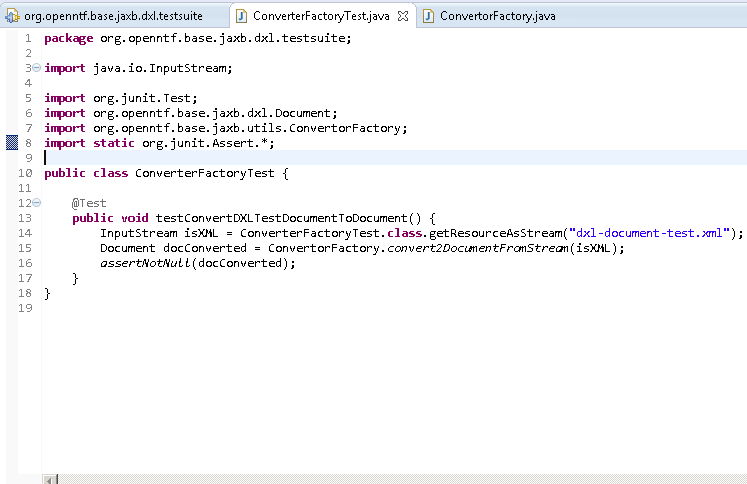The width and height of the screenshot is (747, 484).
Task: Click the horizontal scrollbar left arrow
Action: 49,479
